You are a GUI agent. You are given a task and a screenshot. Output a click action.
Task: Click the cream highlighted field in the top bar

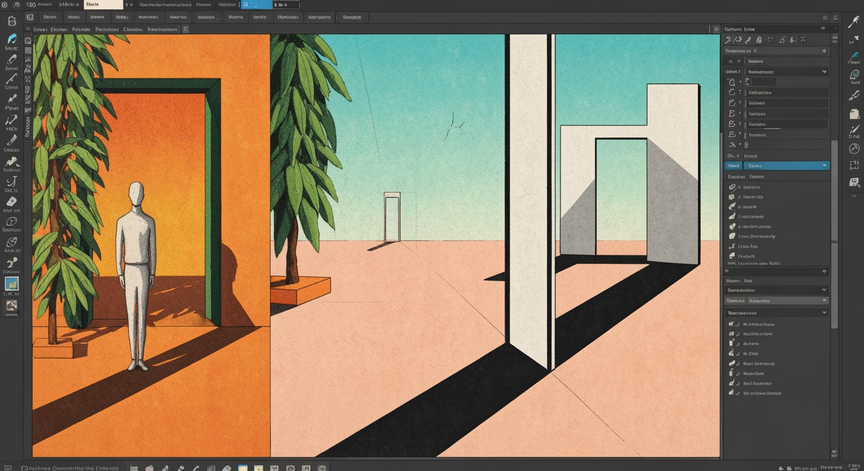(103, 4)
